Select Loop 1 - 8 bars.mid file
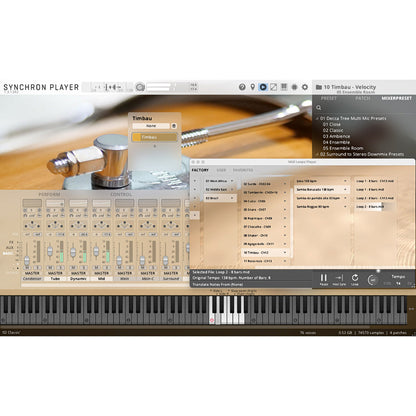416x416 pixels. [x=370, y=190]
